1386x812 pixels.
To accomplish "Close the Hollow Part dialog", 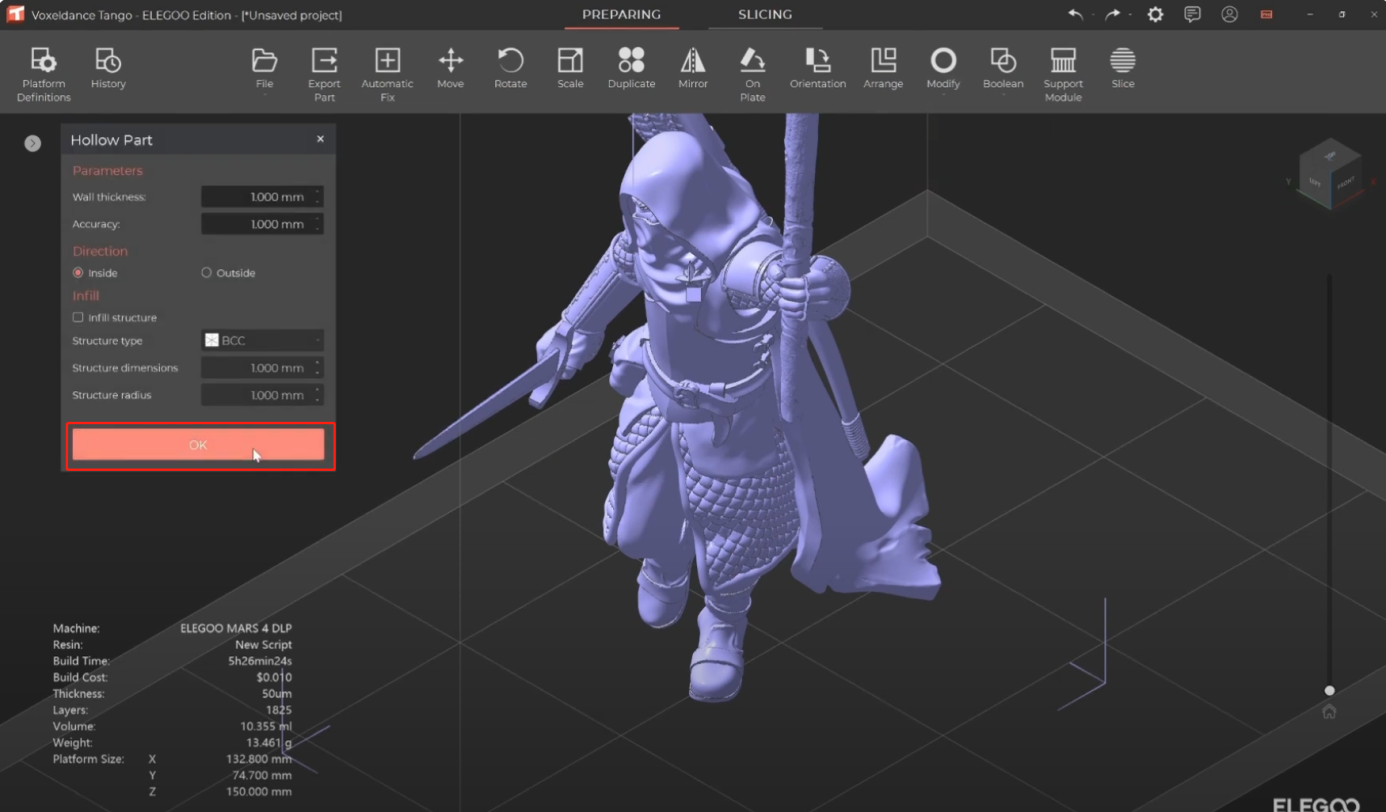I will [x=320, y=139].
